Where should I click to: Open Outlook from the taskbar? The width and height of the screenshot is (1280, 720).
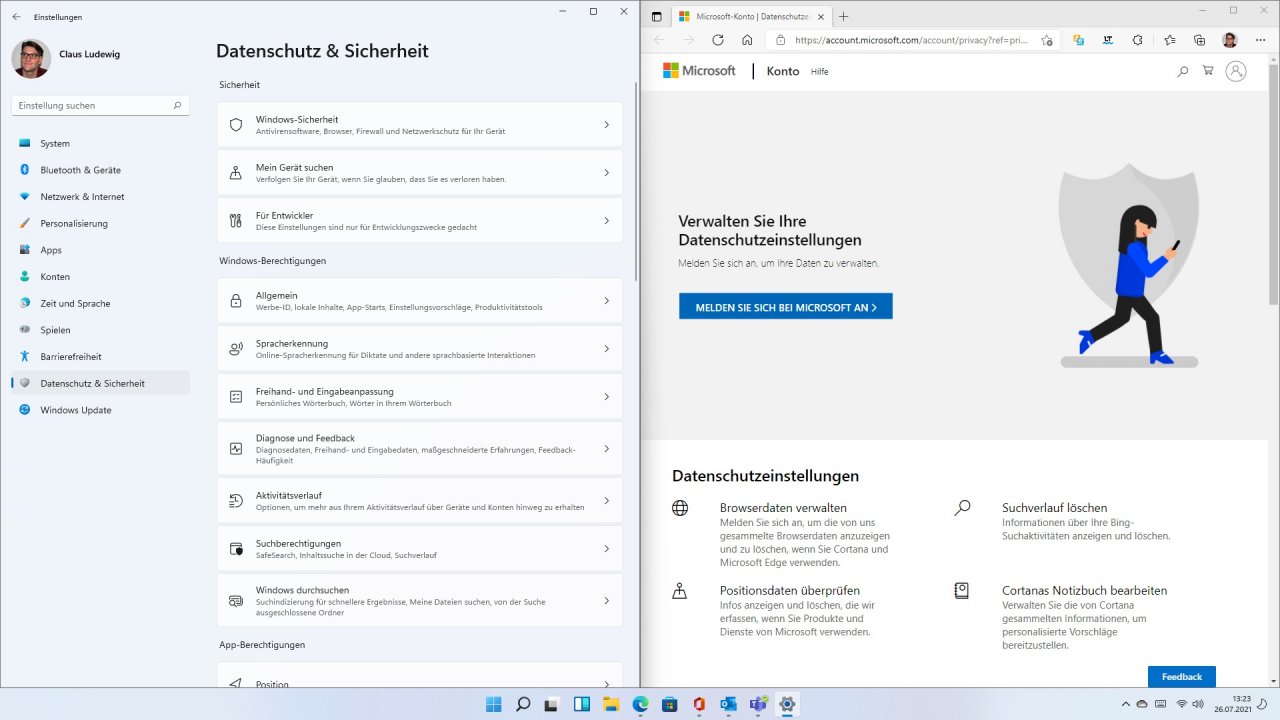coord(728,704)
